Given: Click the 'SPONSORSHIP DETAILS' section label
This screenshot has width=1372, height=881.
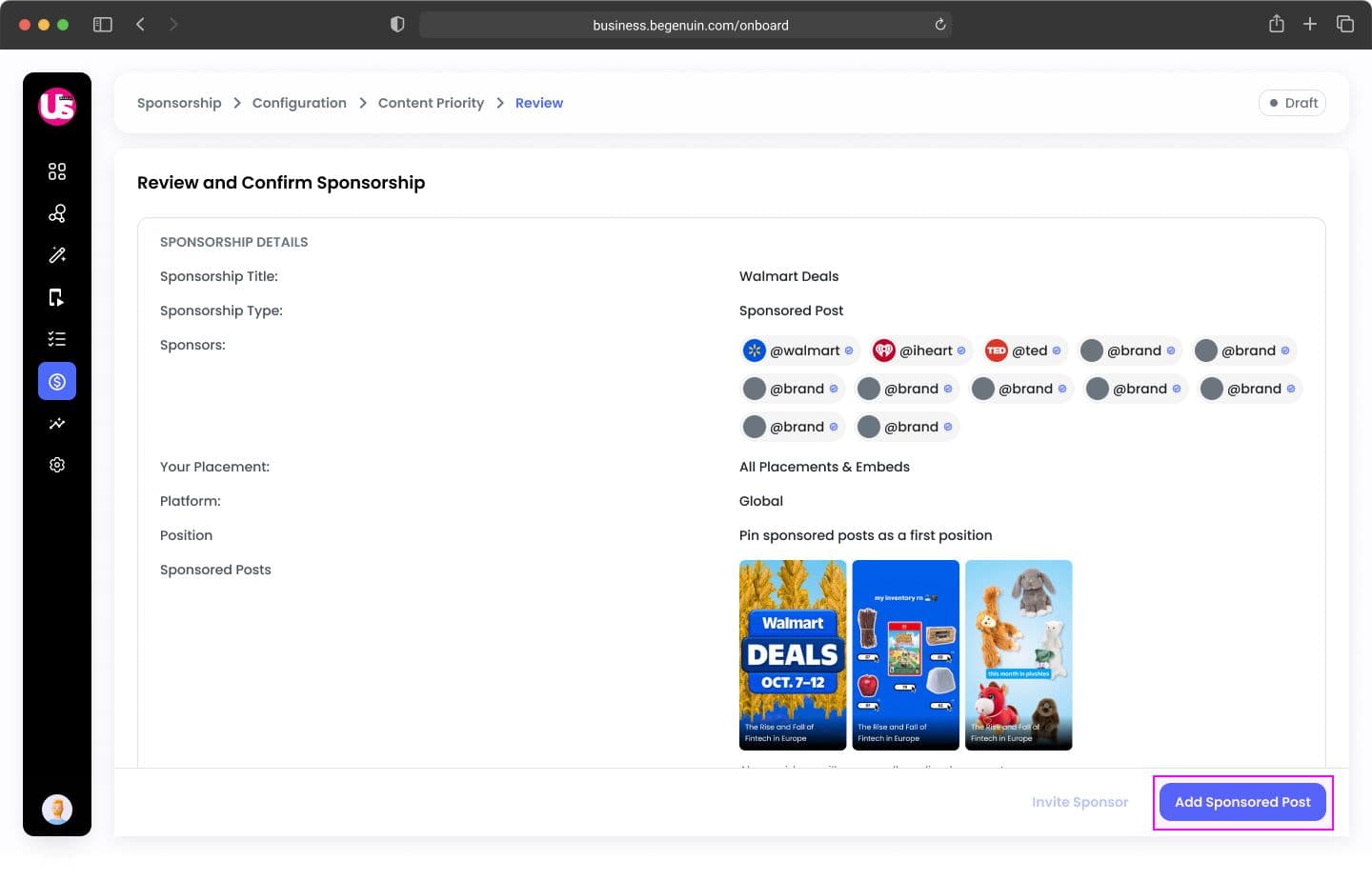Looking at the screenshot, I should point(234,242).
